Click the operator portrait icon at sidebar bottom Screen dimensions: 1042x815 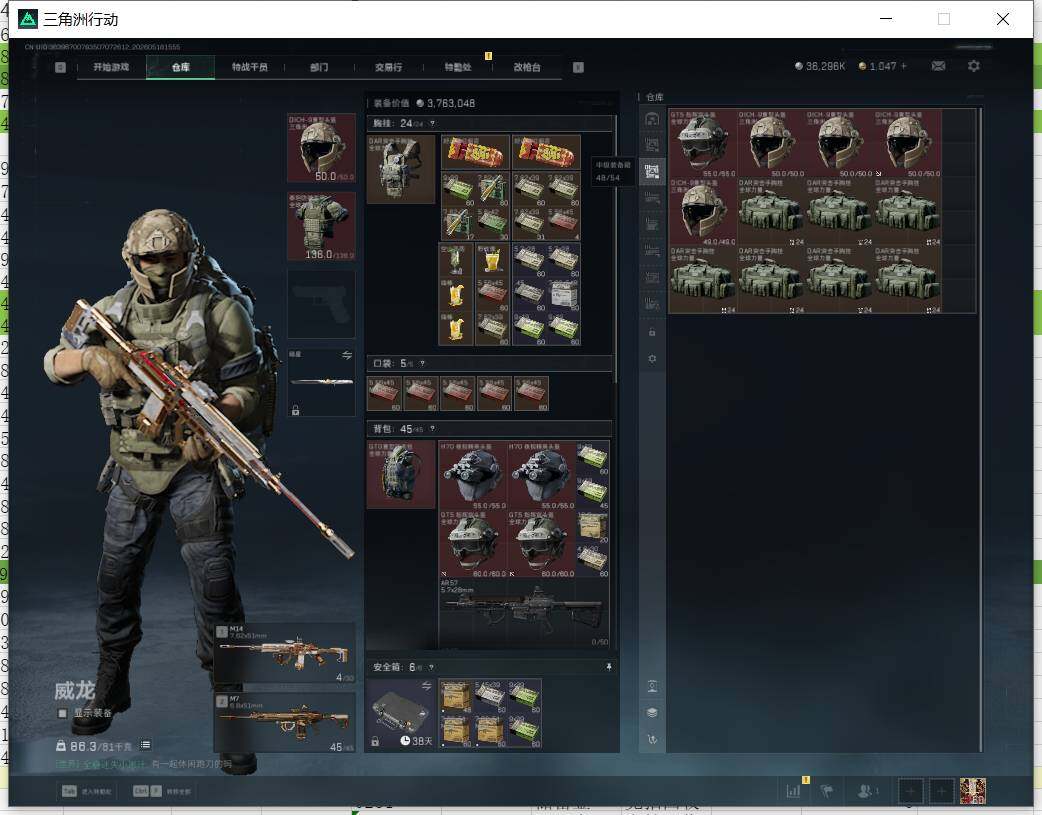pos(652,686)
